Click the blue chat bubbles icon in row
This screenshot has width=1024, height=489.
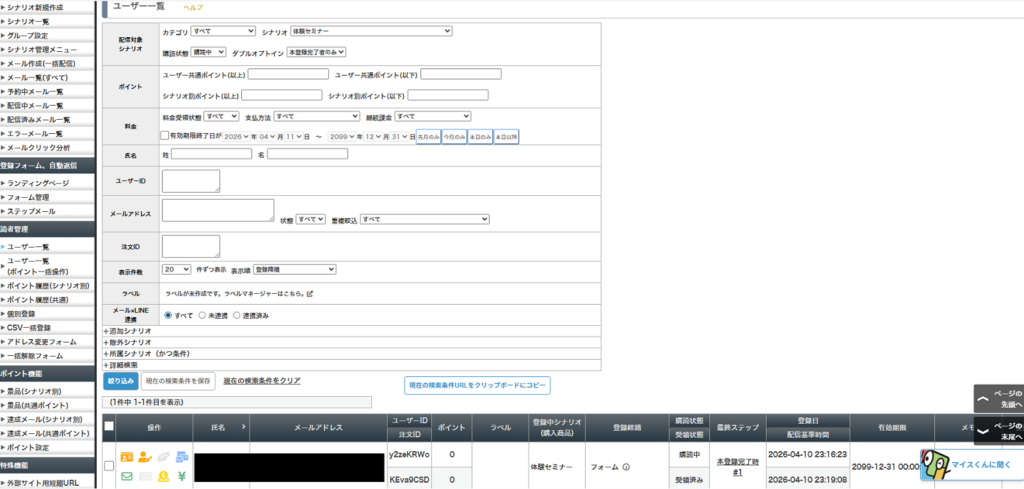pyautogui.click(x=181, y=457)
